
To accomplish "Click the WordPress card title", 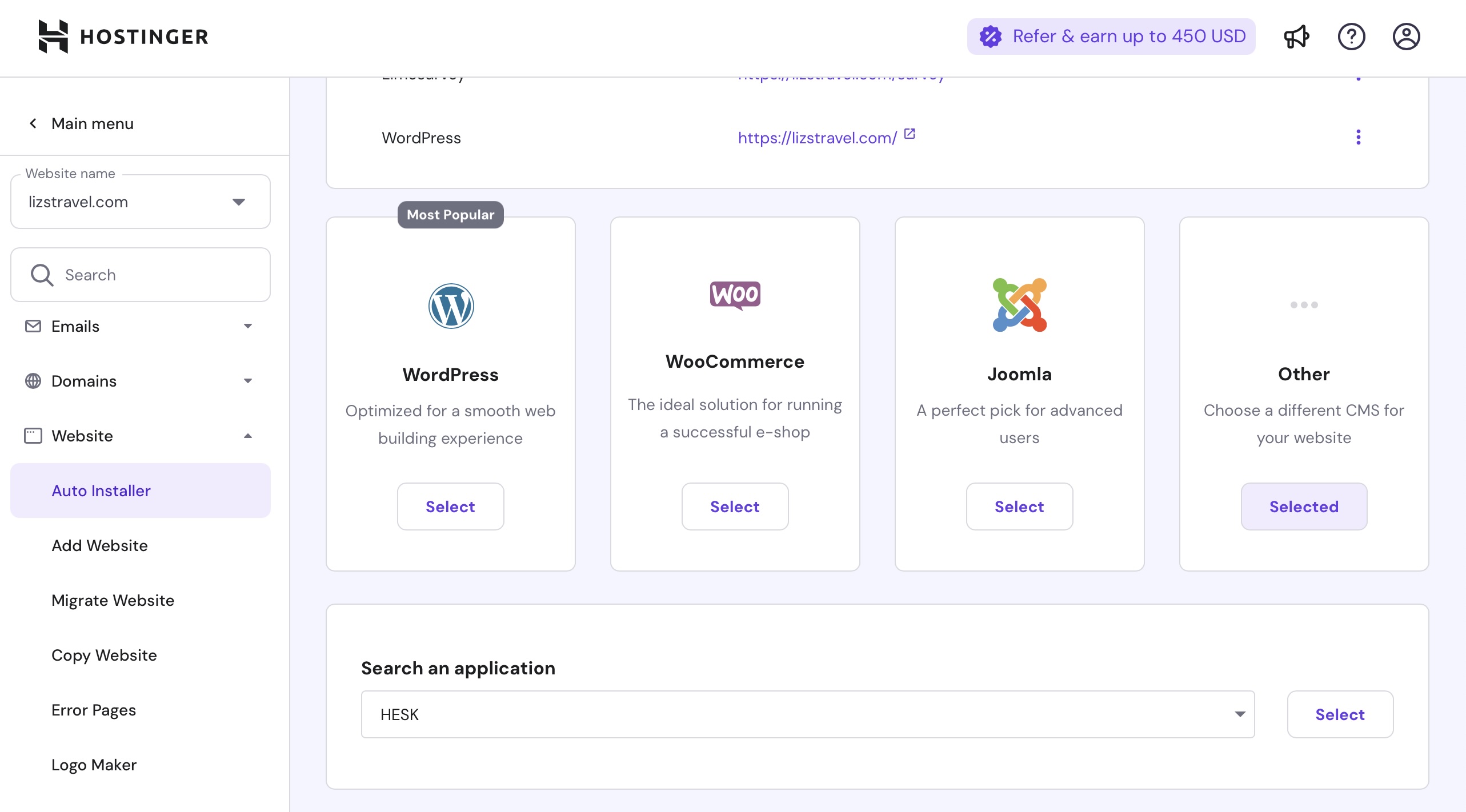I will click(451, 375).
